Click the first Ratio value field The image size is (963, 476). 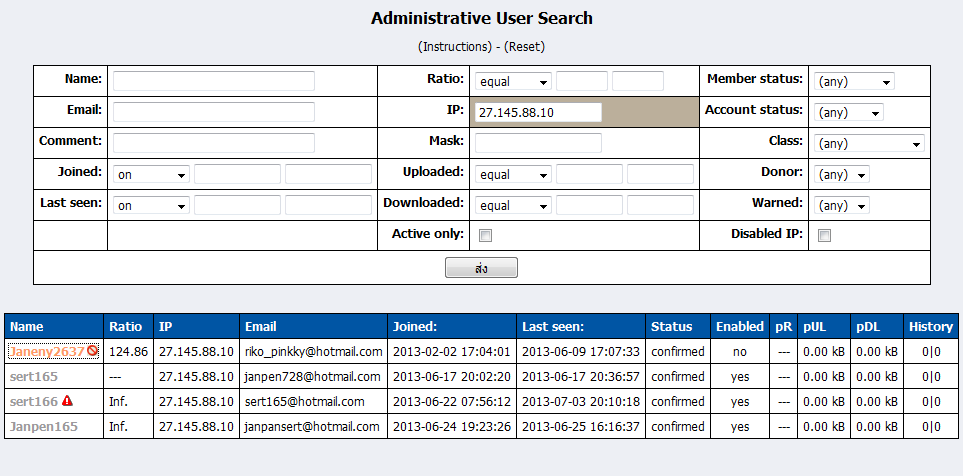pos(582,80)
